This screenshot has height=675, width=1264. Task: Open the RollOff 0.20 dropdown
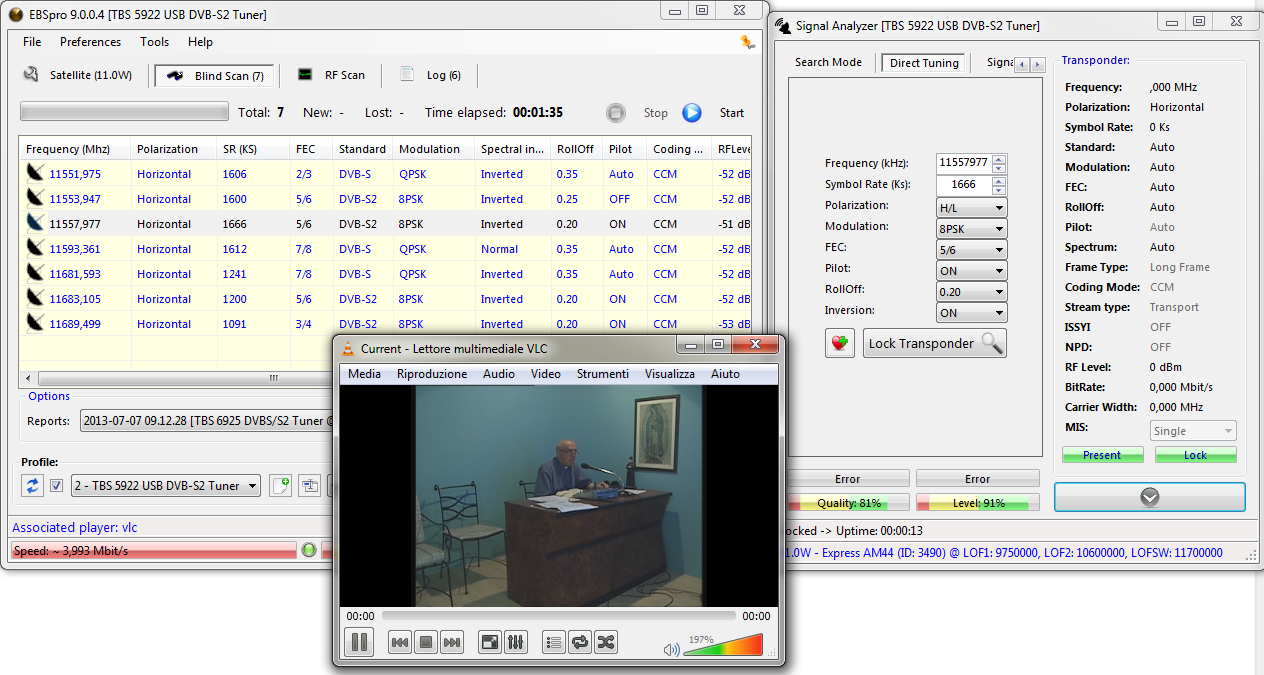click(971, 291)
